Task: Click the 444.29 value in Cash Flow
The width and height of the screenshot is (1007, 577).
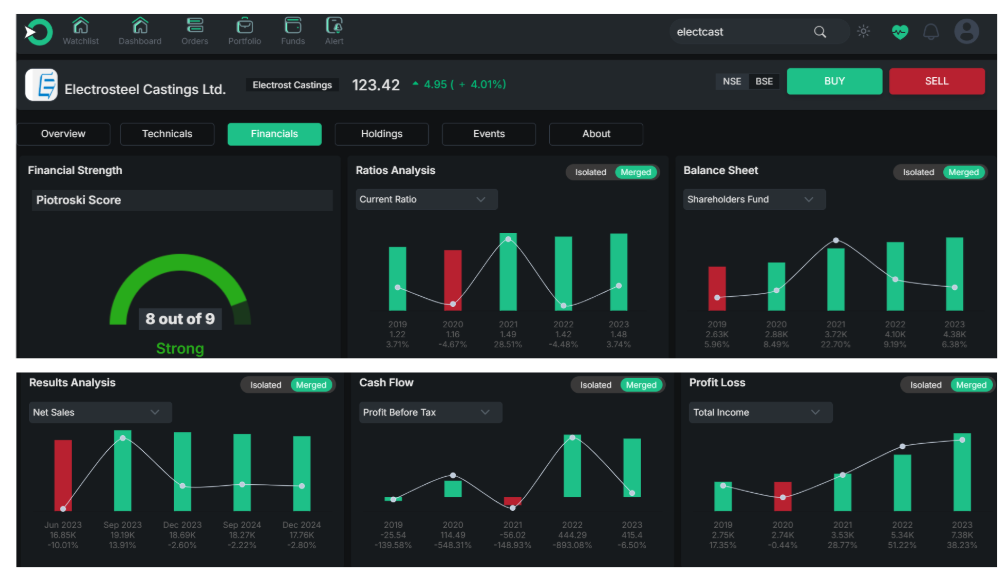Action: click(x=572, y=535)
